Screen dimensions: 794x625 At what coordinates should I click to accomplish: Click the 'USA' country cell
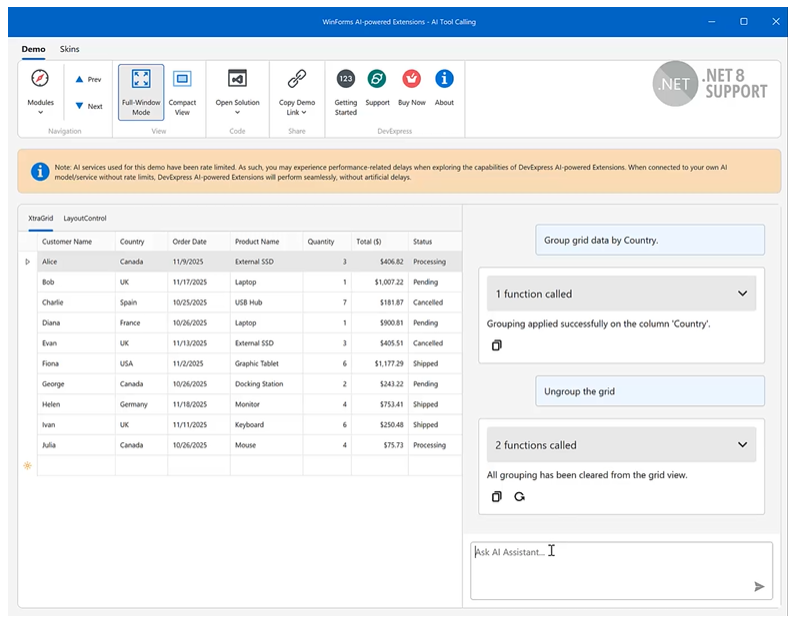(141, 364)
